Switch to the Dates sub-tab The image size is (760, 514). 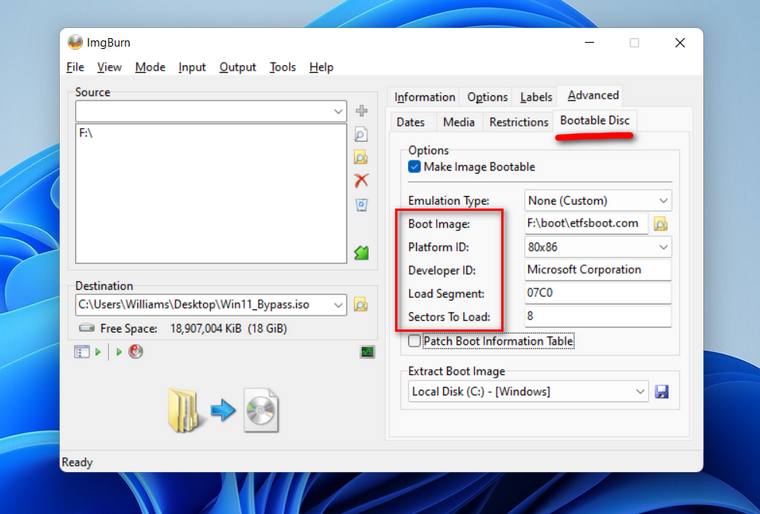(411, 122)
